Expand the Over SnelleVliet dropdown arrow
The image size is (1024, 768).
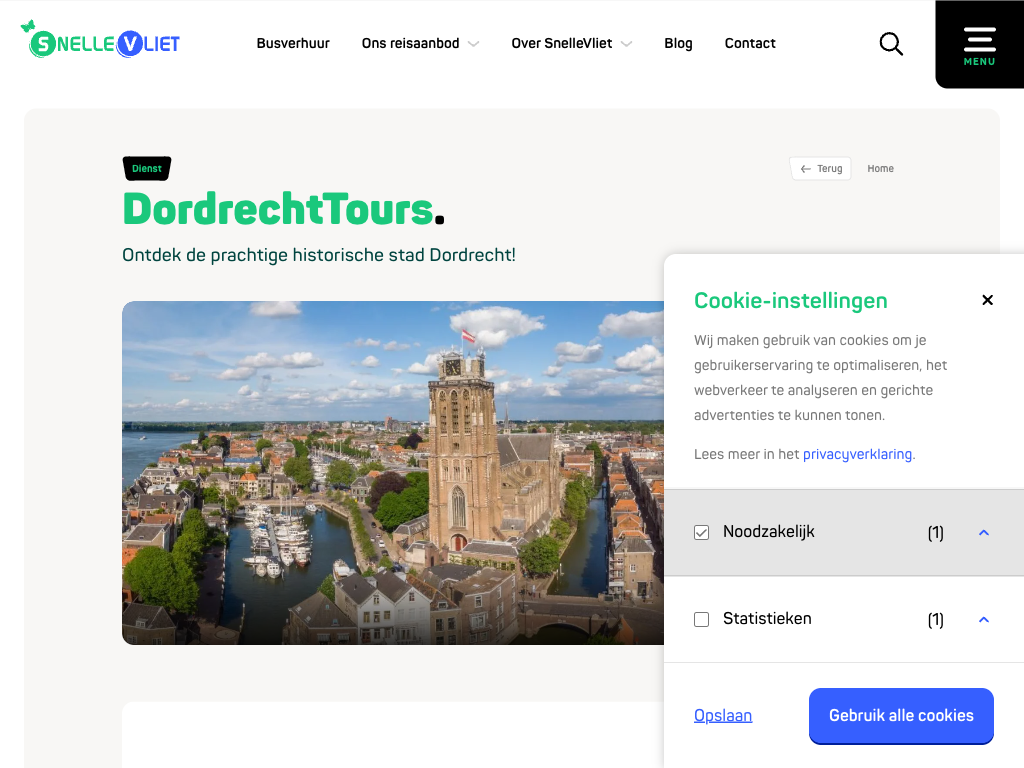626,44
